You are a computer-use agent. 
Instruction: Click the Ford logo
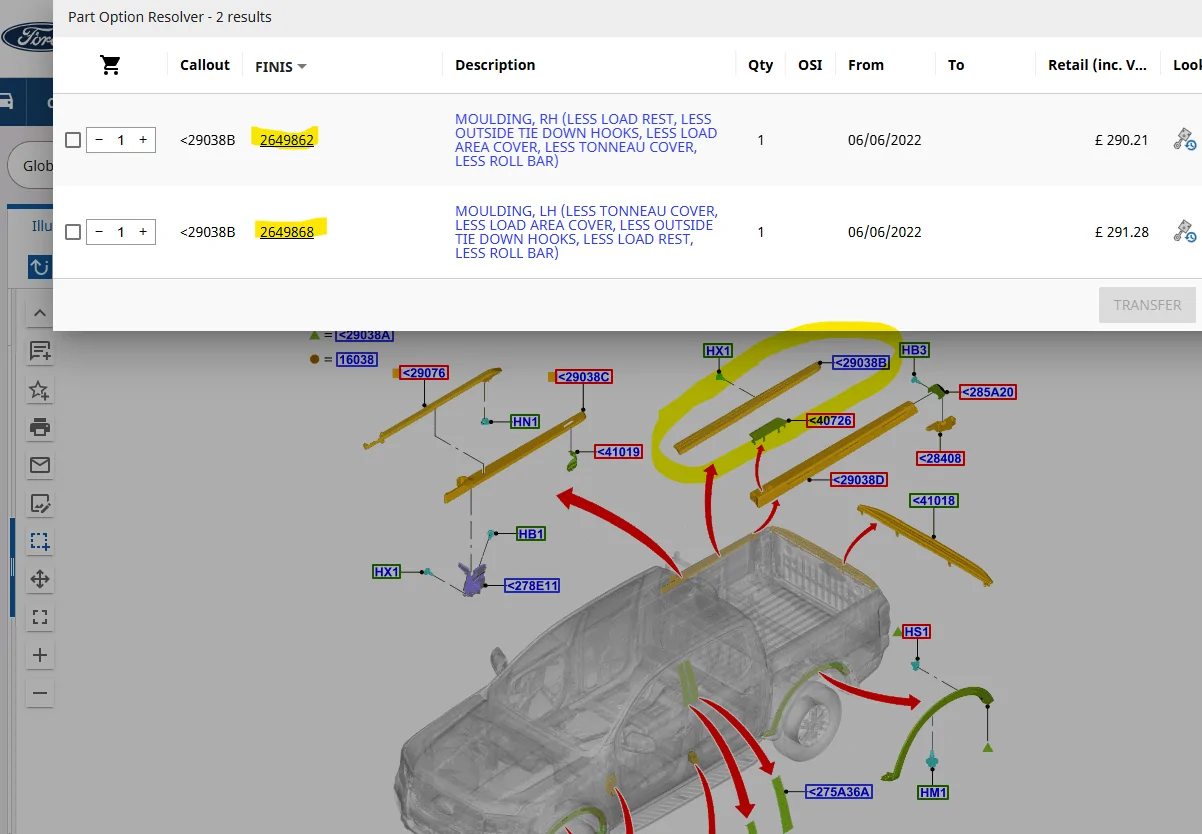(x=26, y=38)
